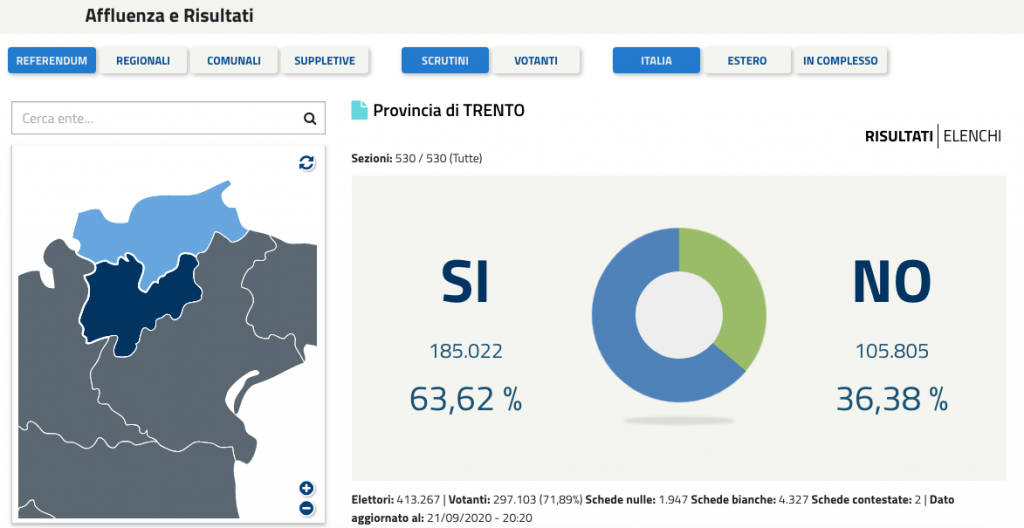
Task: Select the SCRUTINI view
Action: [445, 60]
